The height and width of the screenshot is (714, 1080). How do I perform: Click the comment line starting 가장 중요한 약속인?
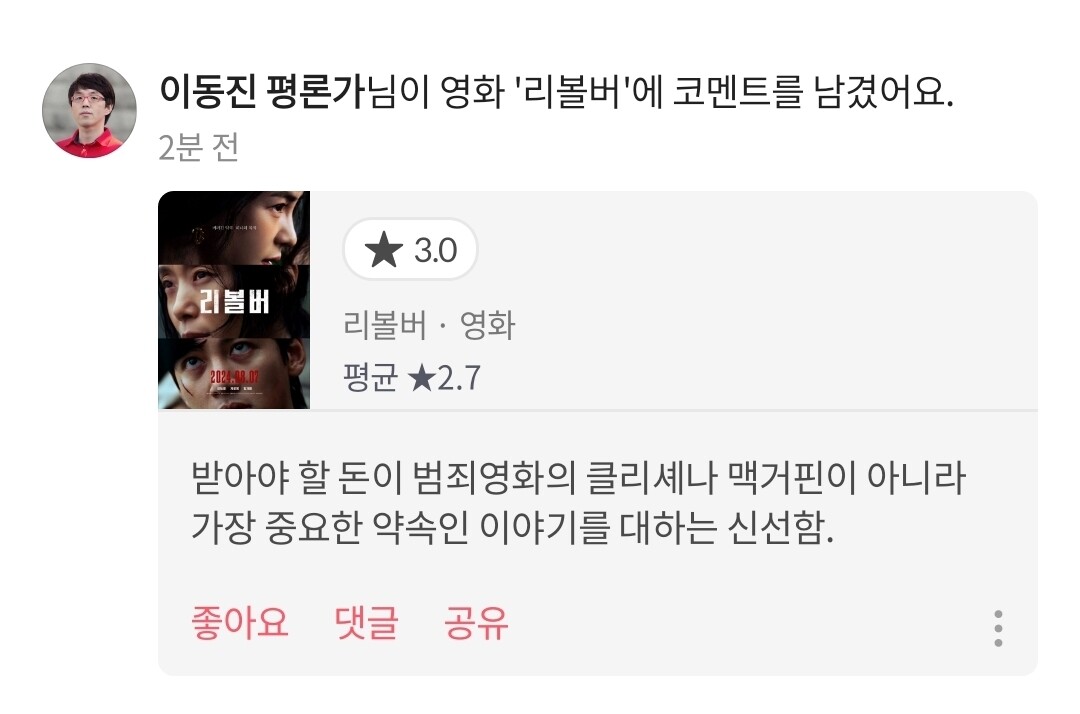point(512,528)
